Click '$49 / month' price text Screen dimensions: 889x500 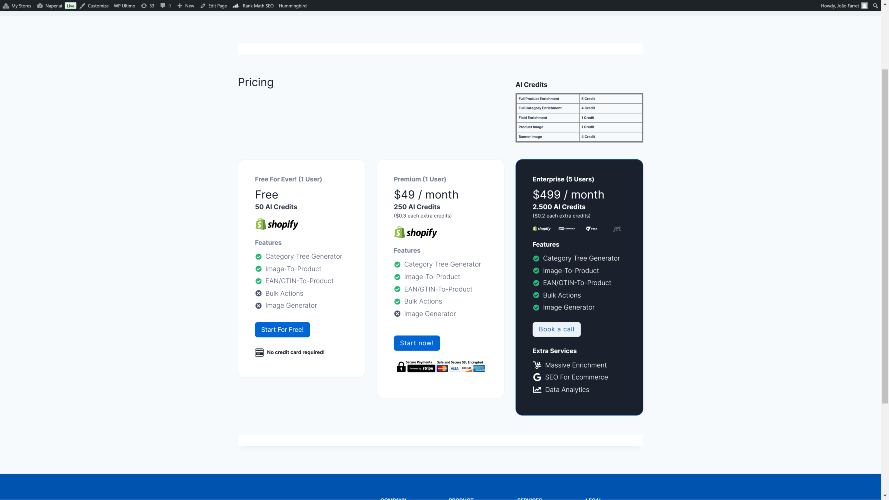426,194
